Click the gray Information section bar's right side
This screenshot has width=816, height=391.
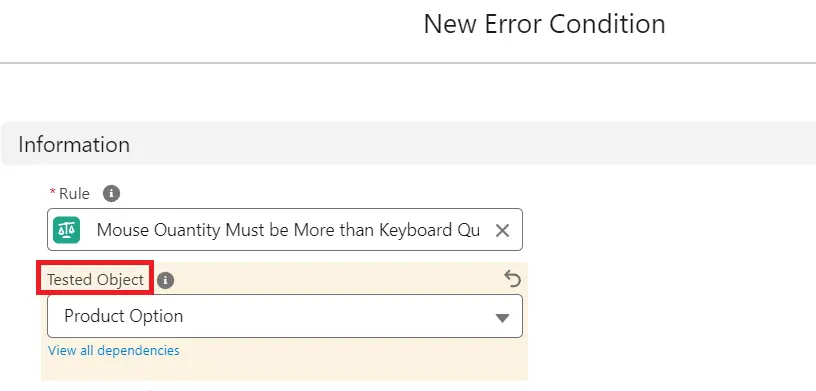click(677, 144)
